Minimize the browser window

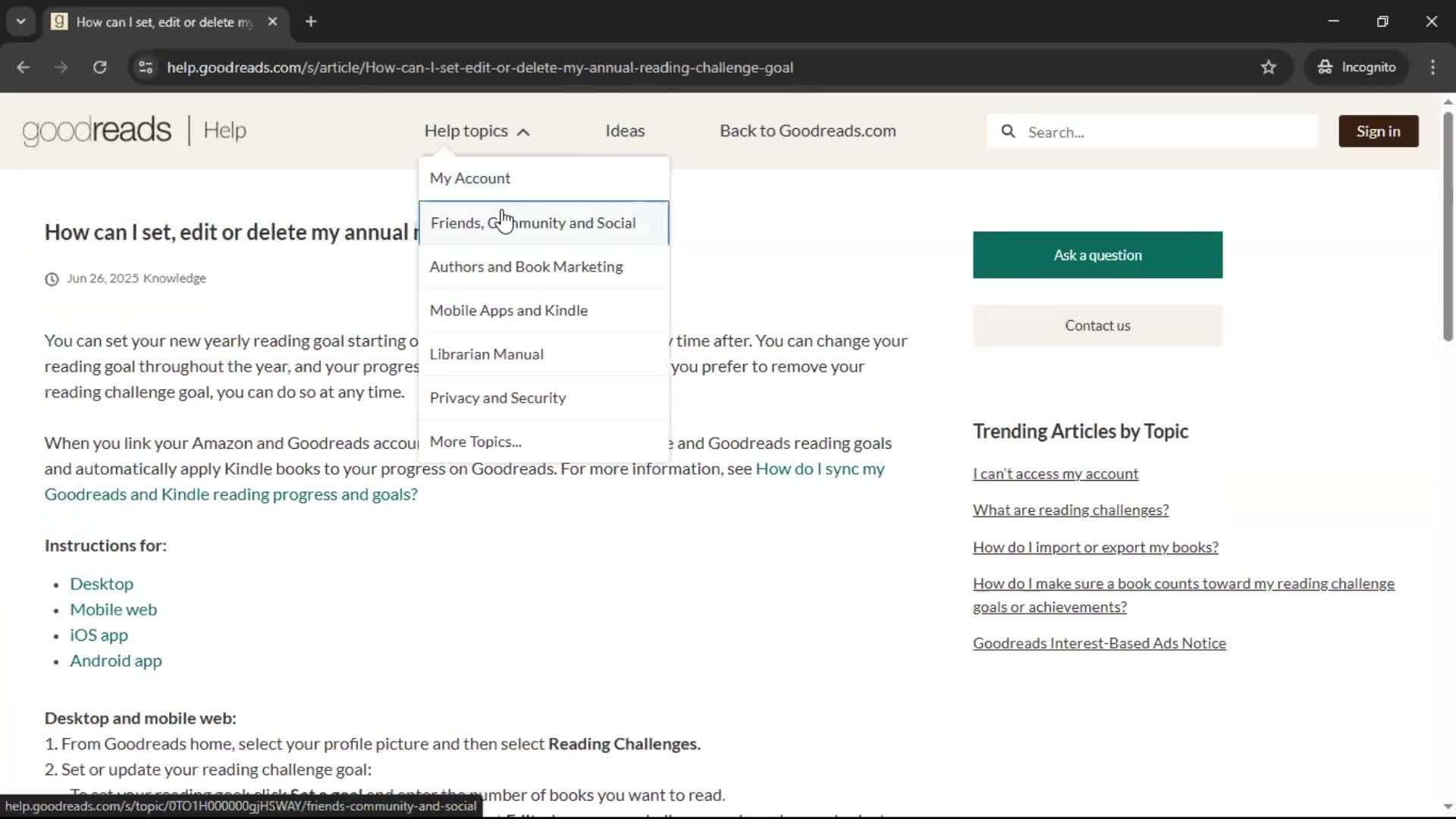(1334, 21)
